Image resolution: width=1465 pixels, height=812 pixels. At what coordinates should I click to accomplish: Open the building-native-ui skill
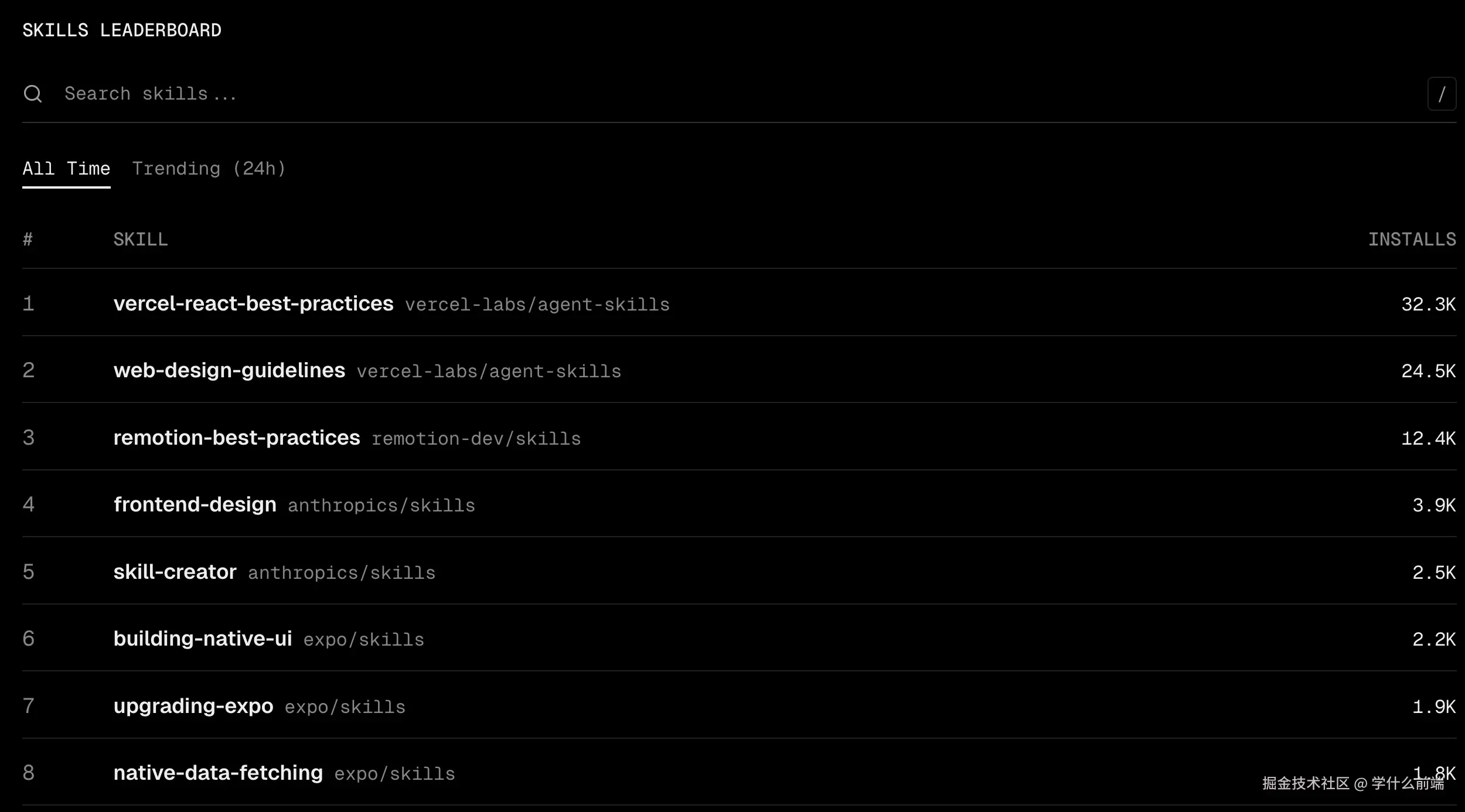click(x=203, y=639)
